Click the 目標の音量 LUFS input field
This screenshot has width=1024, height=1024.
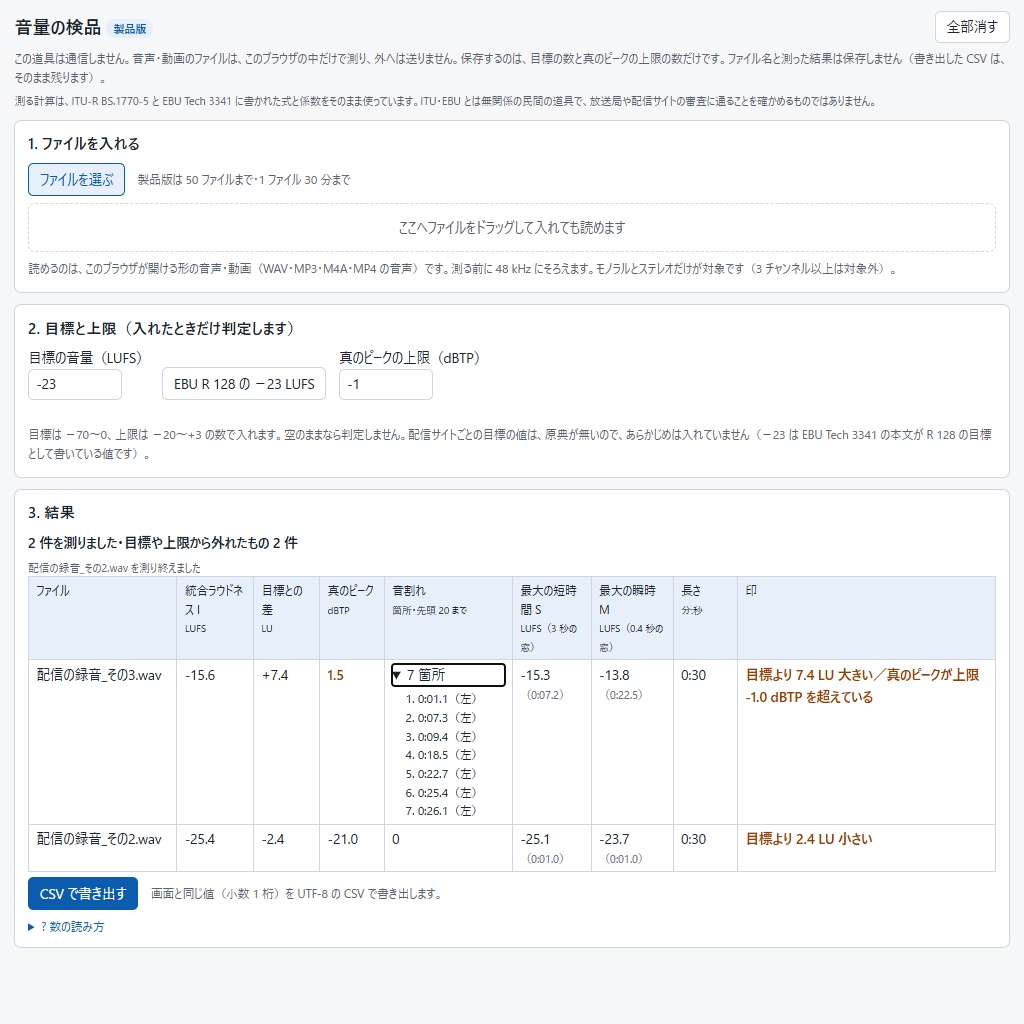75,384
